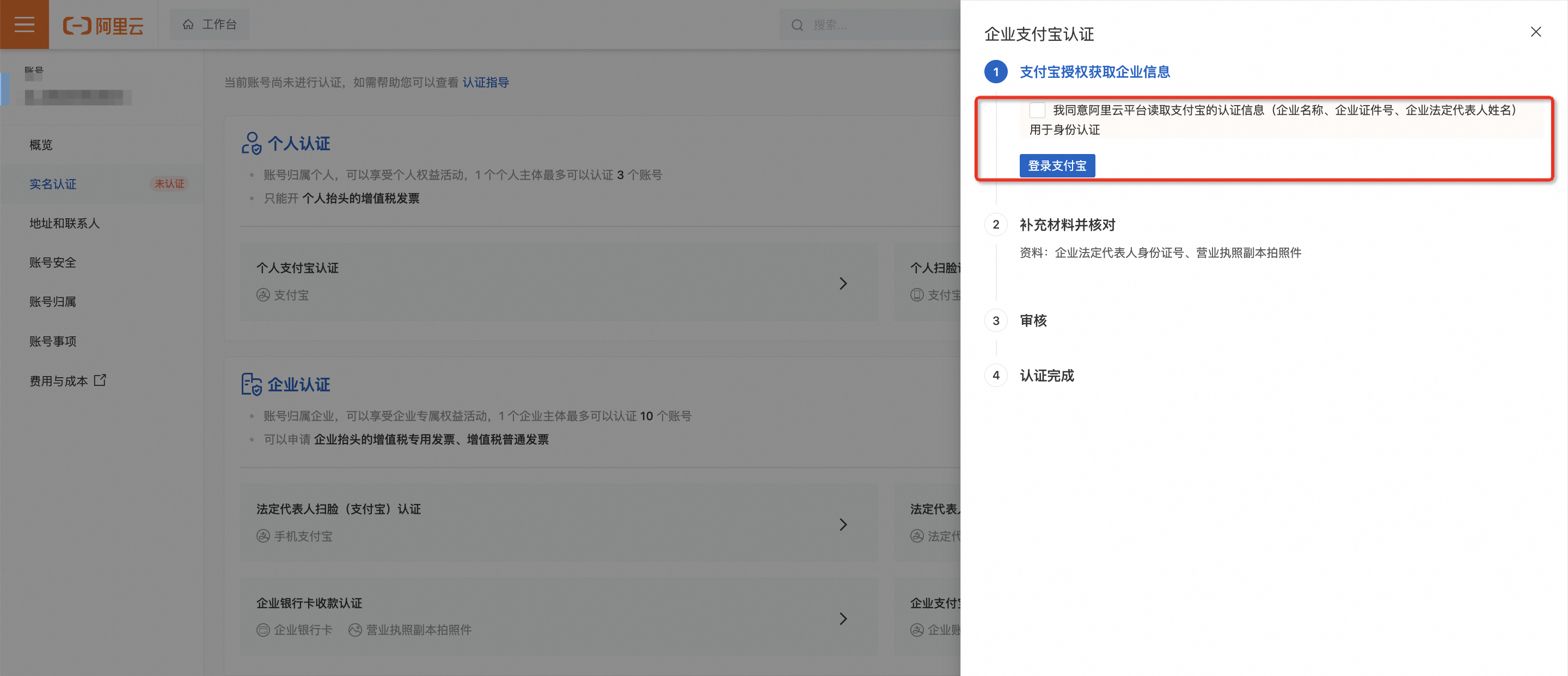Click the external link icon next to 费用与成本

tap(100, 380)
